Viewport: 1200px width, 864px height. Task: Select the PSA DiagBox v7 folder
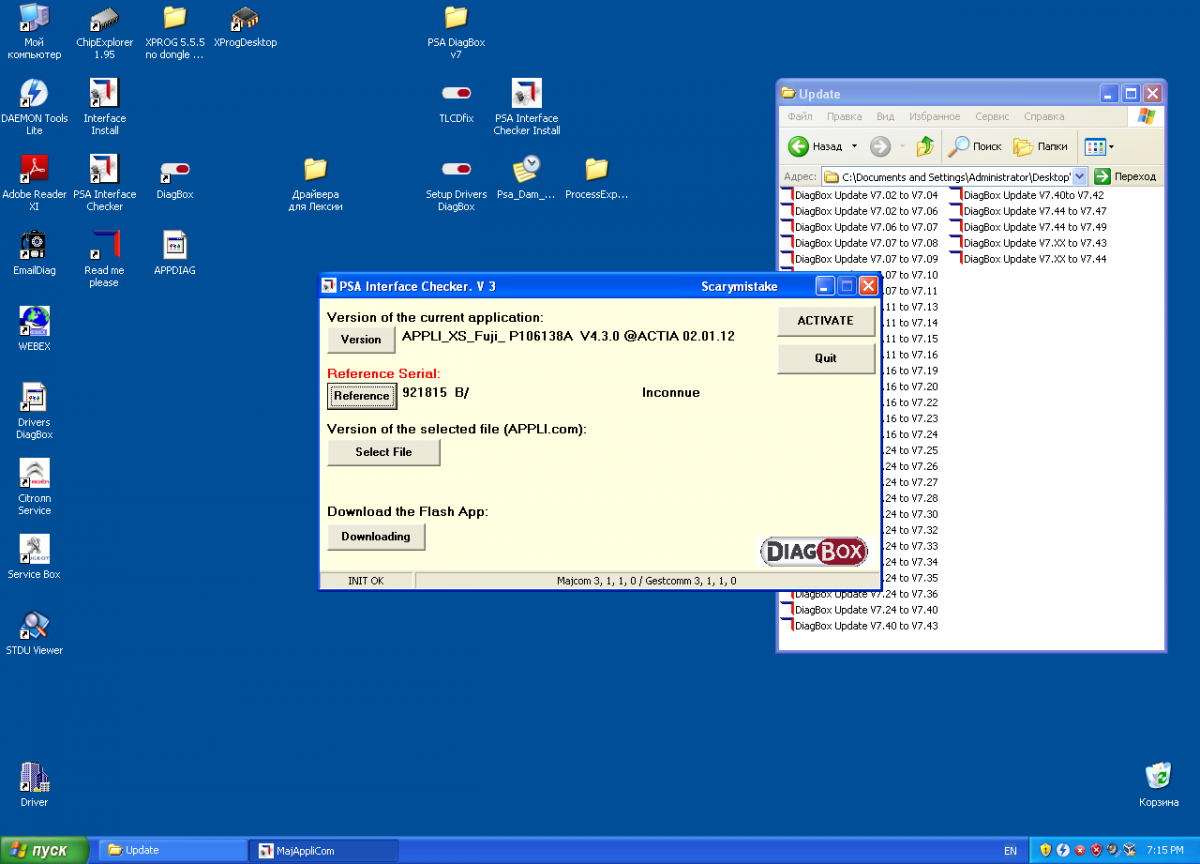[x=456, y=18]
